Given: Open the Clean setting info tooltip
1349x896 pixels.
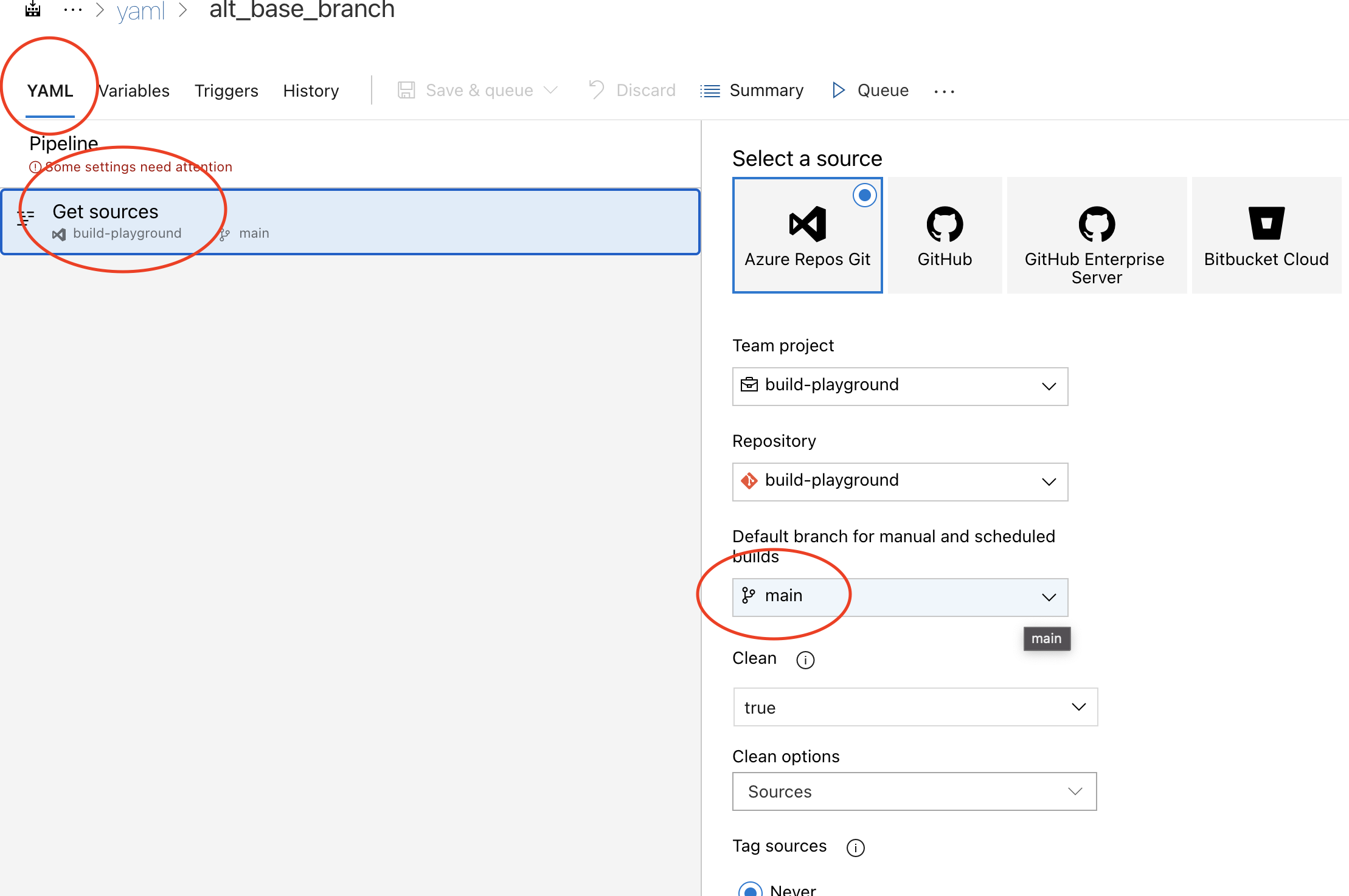Looking at the screenshot, I should (x=805, y=660).
